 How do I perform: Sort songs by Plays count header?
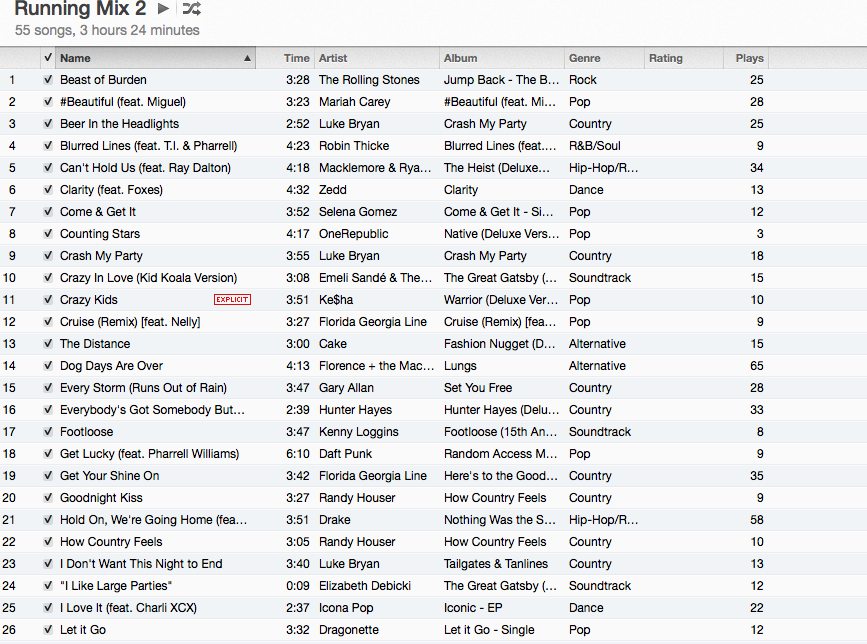coord(749,58)
